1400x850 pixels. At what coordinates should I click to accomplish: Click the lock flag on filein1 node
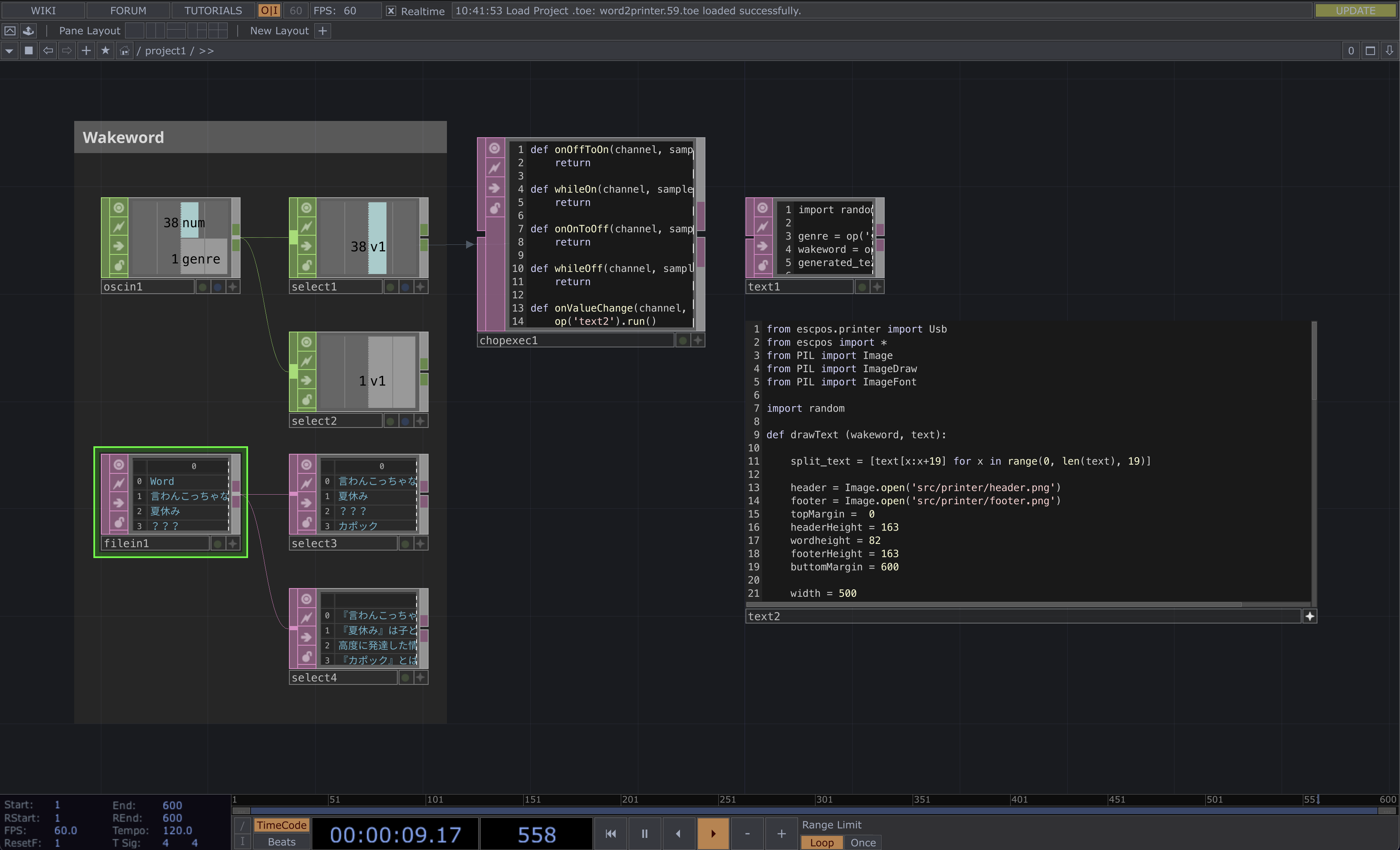118,521
